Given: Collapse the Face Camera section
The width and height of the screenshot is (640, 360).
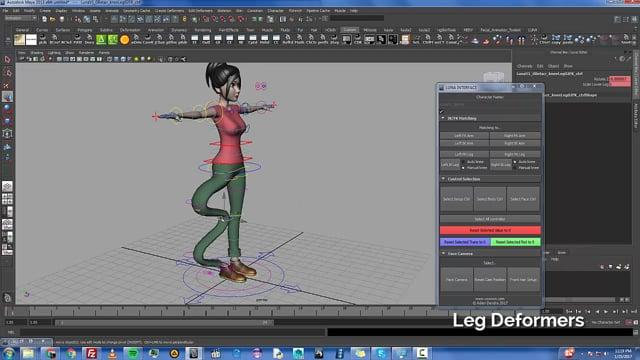Looking at the screenshot, I should 443,253.
